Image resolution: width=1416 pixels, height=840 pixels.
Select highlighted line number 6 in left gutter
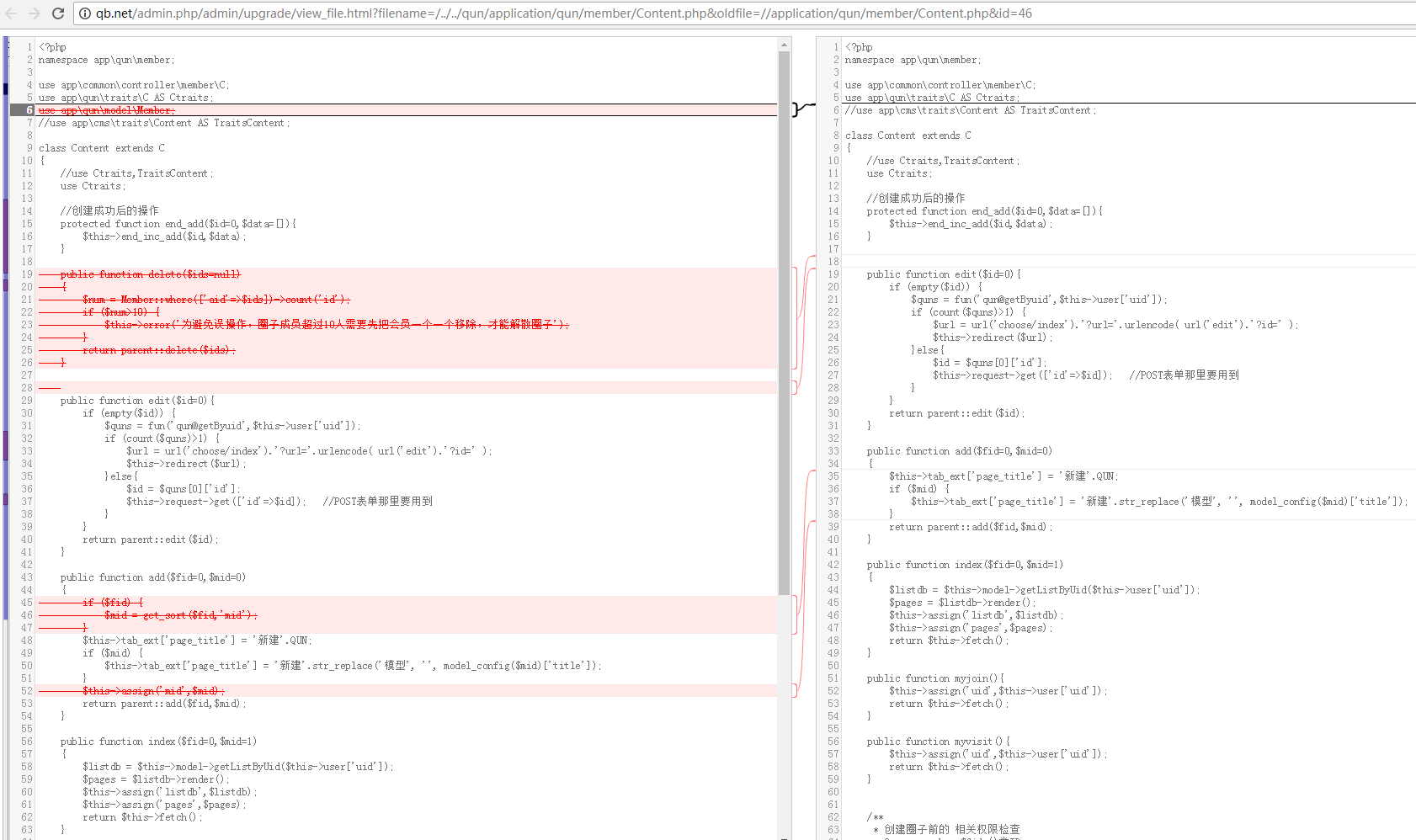point(29,110)
